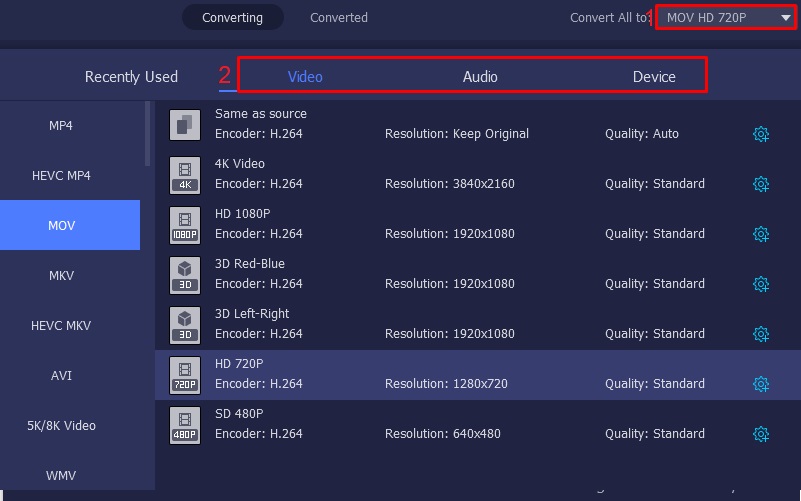Show the Converted list
801x501 pixels.
(x=339, y=18)
